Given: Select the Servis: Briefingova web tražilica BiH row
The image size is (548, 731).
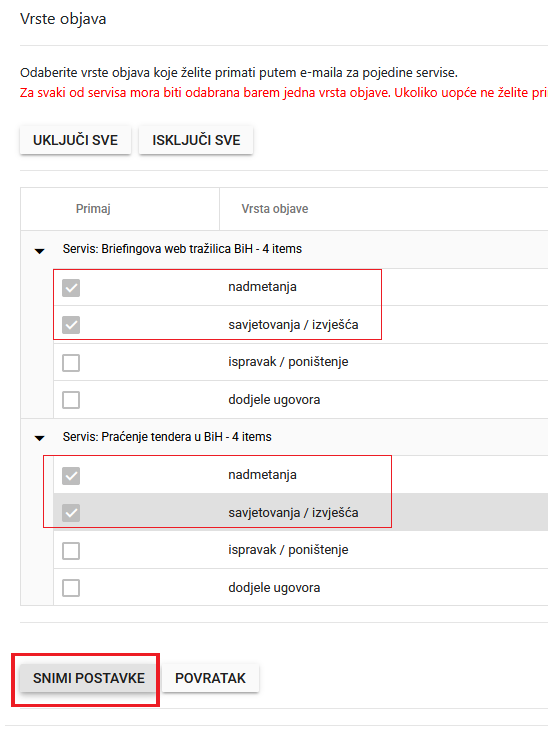Looking at the screenshot, I should (284, 249).
